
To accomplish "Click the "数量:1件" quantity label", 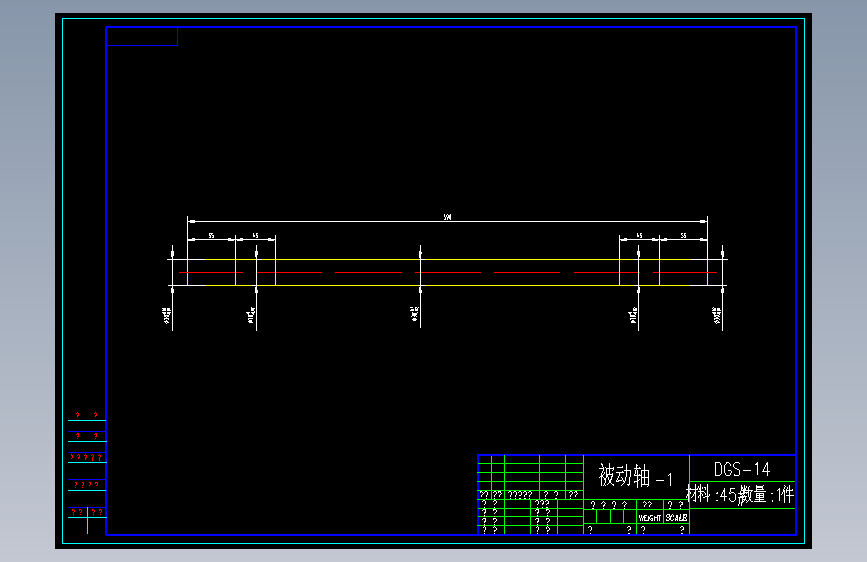I will tap(766, 494).
